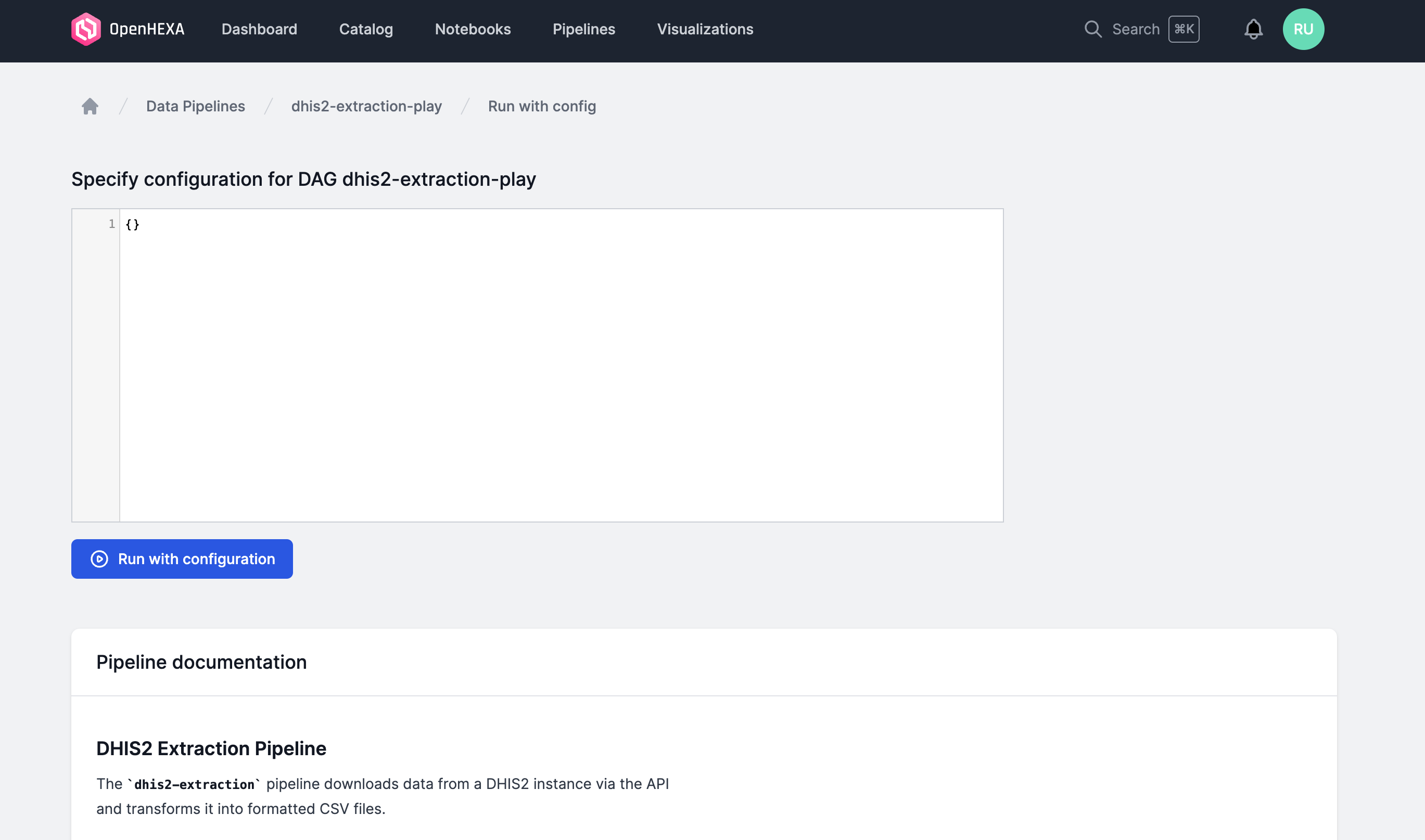This screenshot has width=1425, height=840.
Task: Open dhis2-extraction-play breadcrumb link
Action: click(x=366, y=106)
